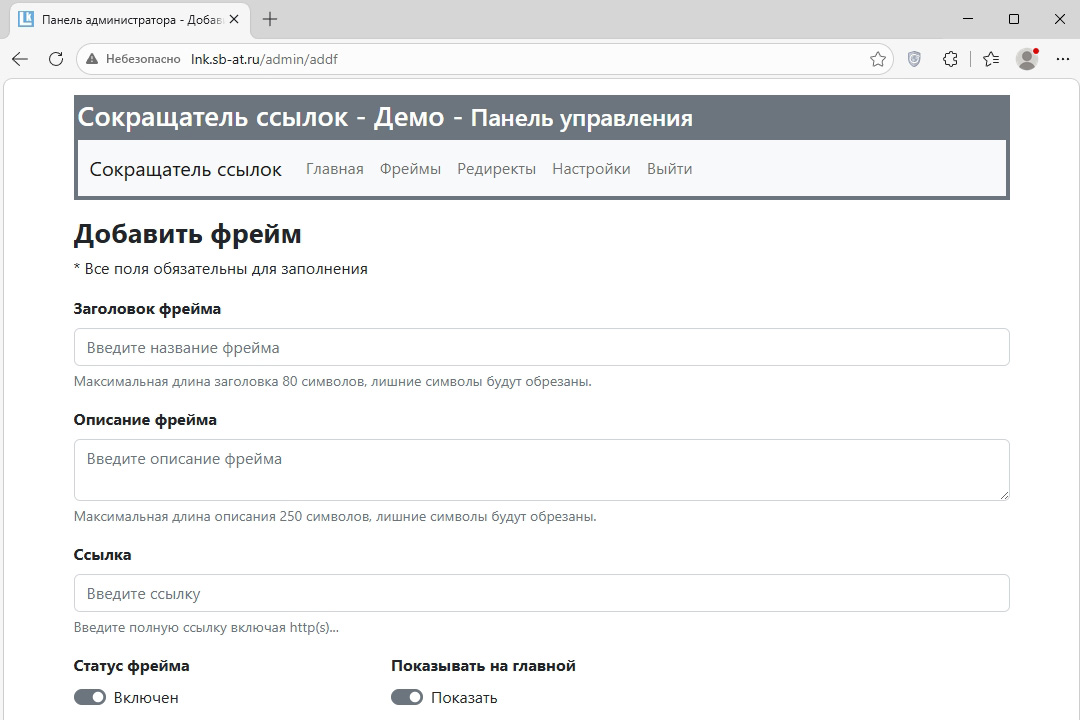Open the favorites list icon

click(990, 59)
